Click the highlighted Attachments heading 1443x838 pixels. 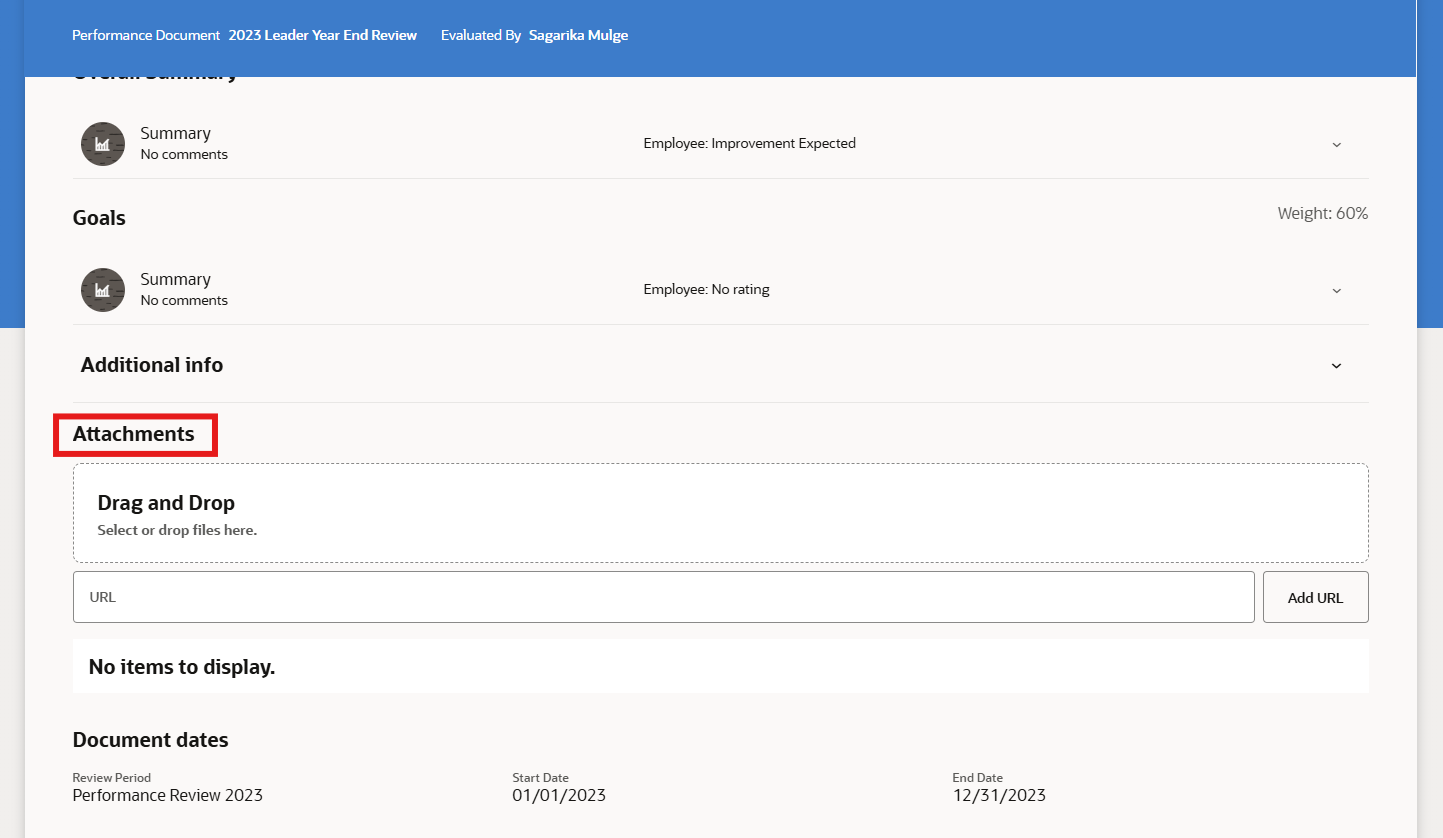coord(133,434)
